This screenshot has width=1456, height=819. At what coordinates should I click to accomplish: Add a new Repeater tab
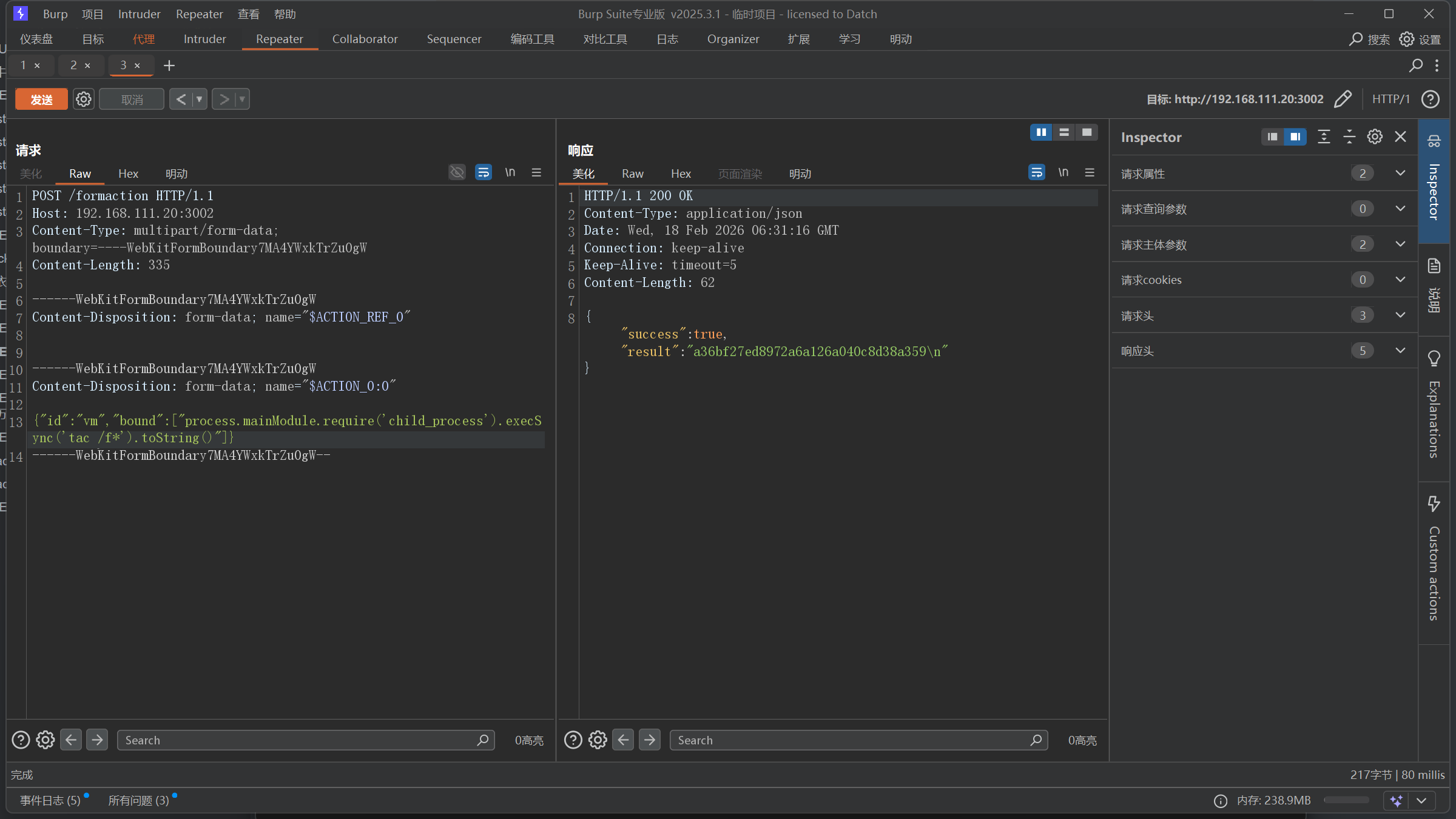coord(169,66)
